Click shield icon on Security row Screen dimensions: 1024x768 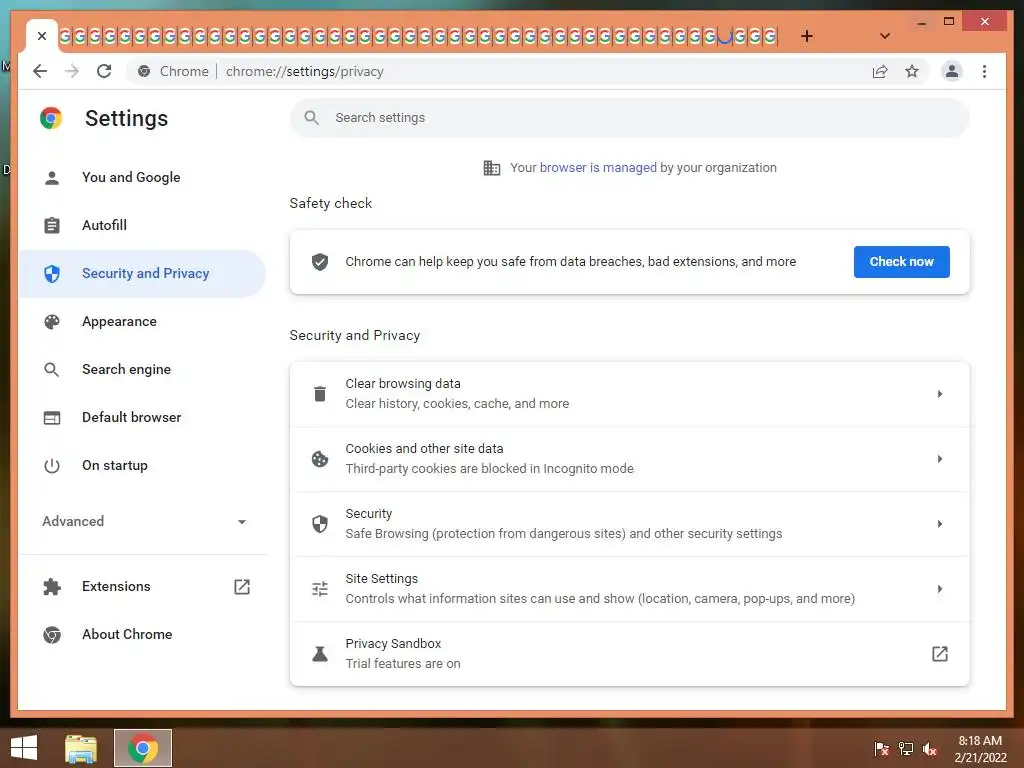(x=320, y=524)
